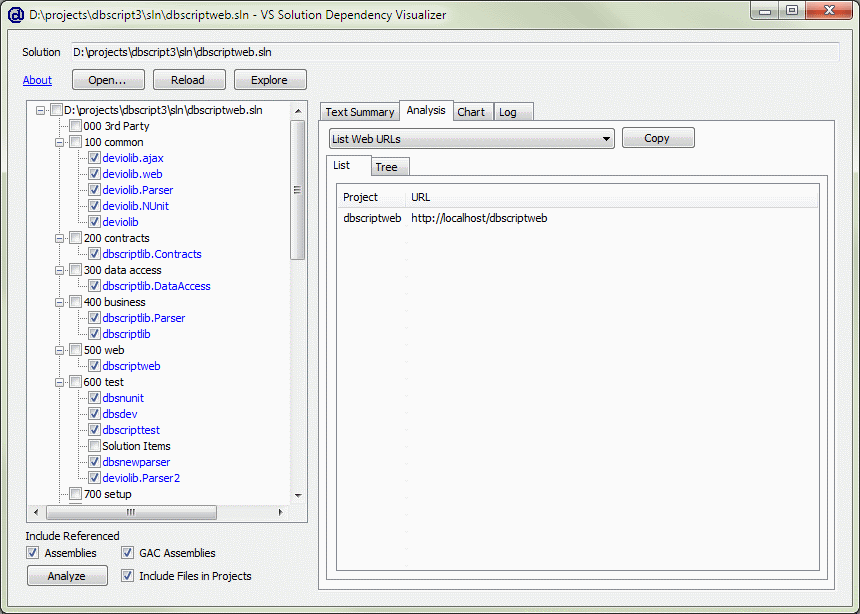Switch to the Text Summary tab

coord(360,112)
